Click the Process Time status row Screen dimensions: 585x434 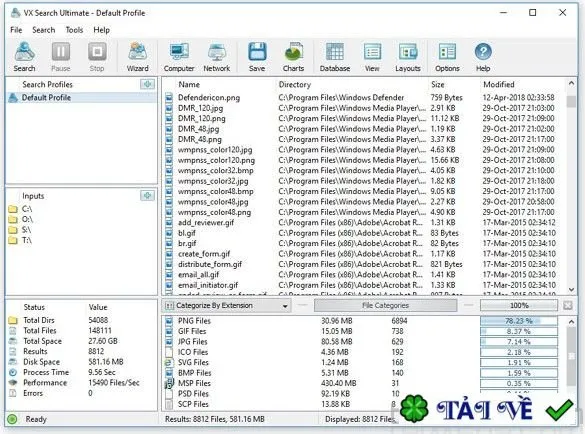click(82, 372)
